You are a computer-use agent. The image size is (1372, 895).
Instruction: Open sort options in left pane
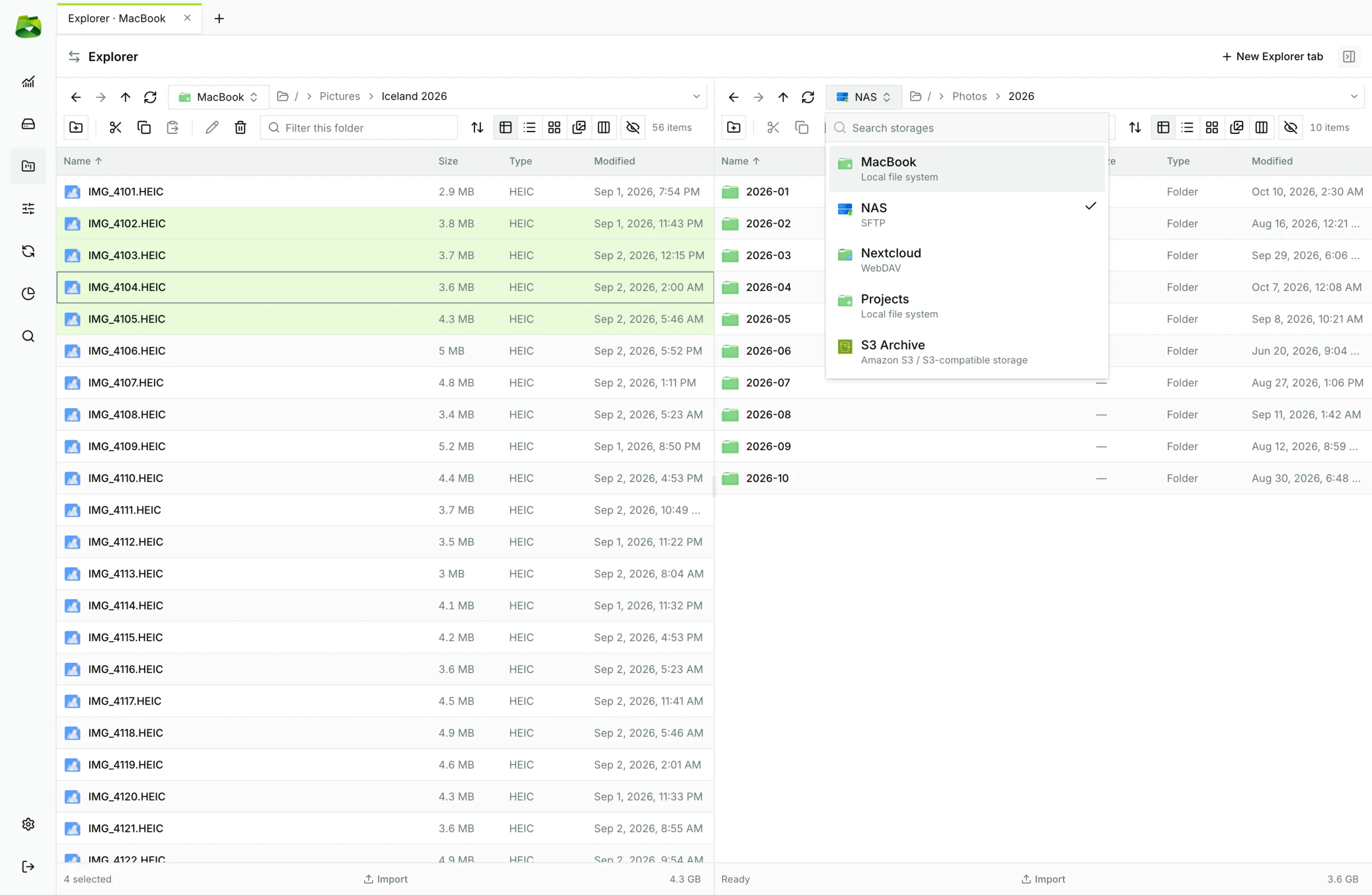(x=477, y=128)
